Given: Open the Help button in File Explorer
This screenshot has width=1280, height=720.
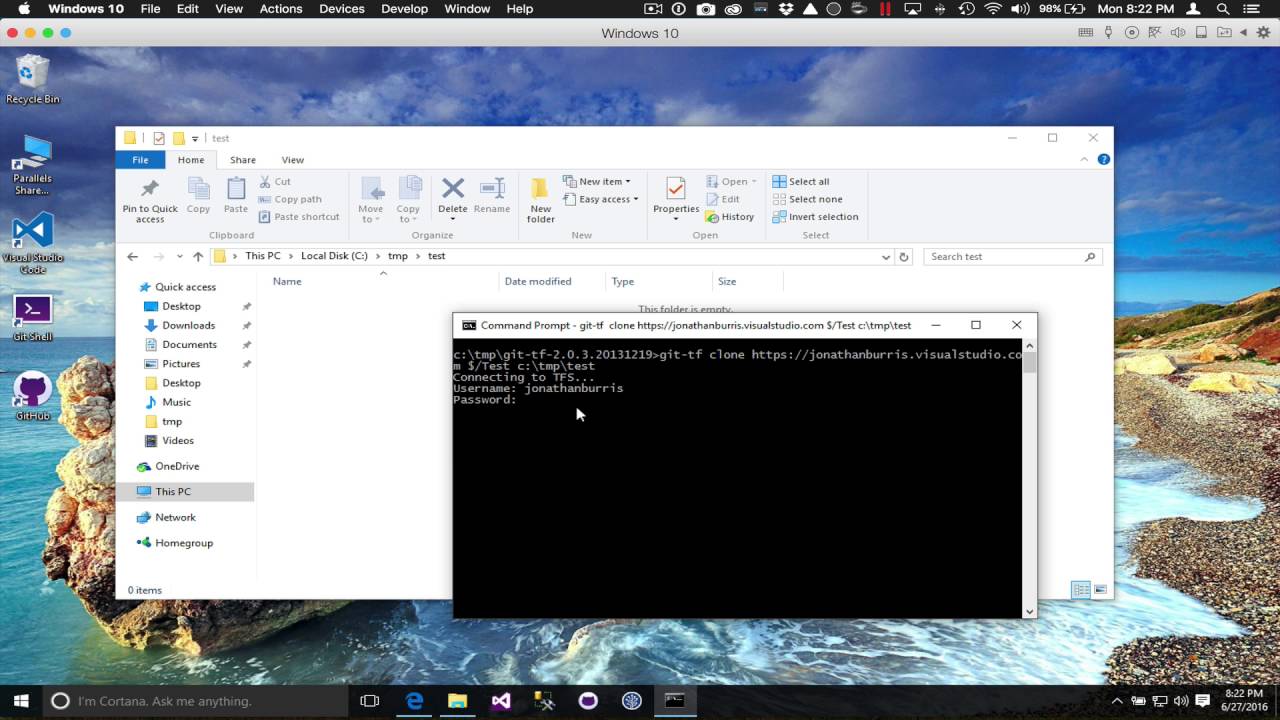Looking at the screenshot, I should tap(1104, 160).
